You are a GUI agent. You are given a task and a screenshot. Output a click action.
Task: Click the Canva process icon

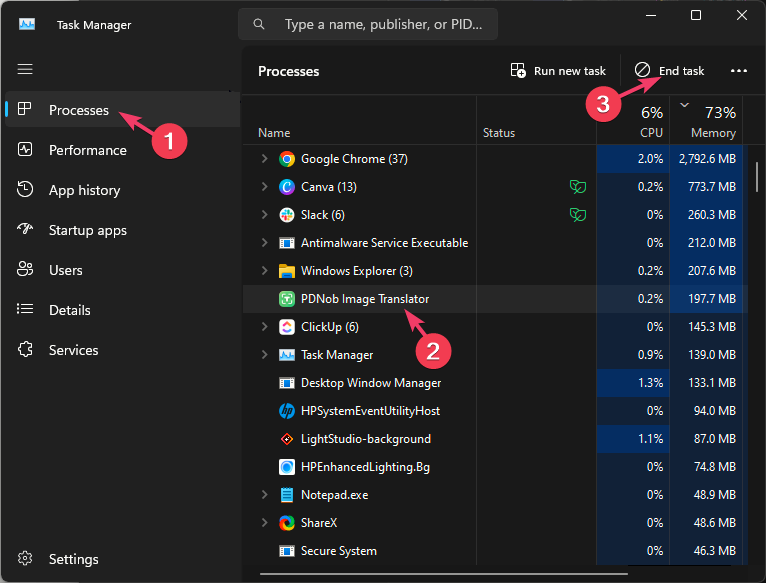[287, 187]
